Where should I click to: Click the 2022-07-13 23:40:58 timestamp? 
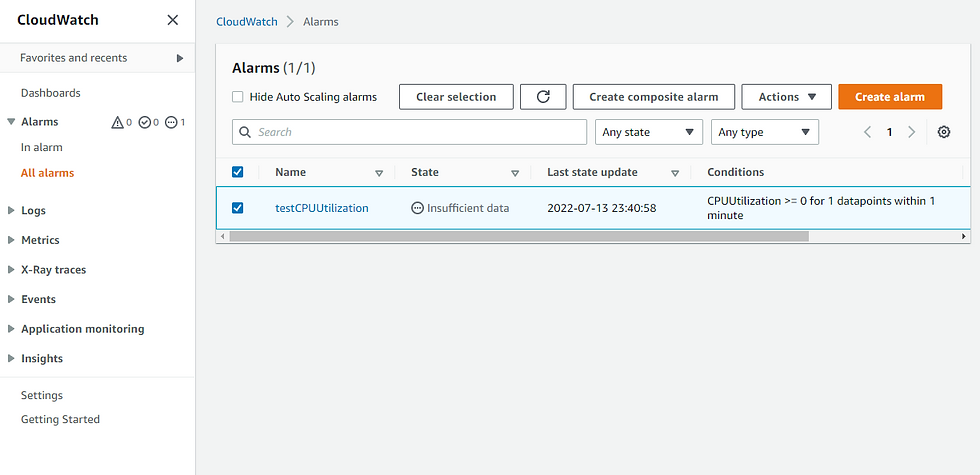click(602, 208)
